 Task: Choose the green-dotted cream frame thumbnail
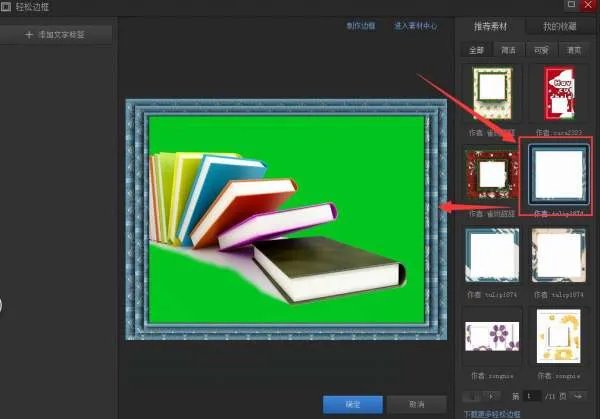pyautogui.click(x=492, y=93)
